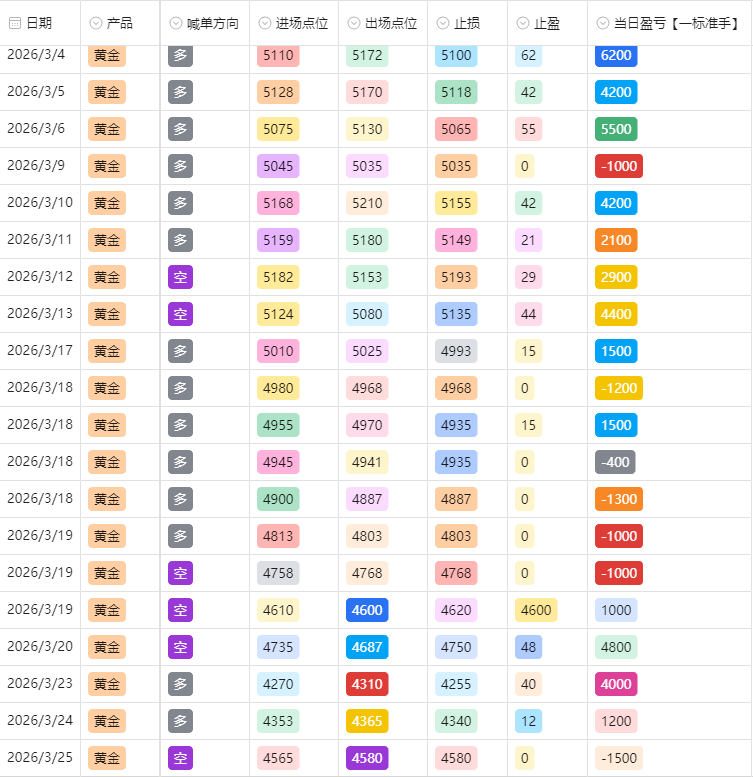Select the 当日盈亏【一标准手】 column header text
The image size is (753, 777).
(677, 23)
